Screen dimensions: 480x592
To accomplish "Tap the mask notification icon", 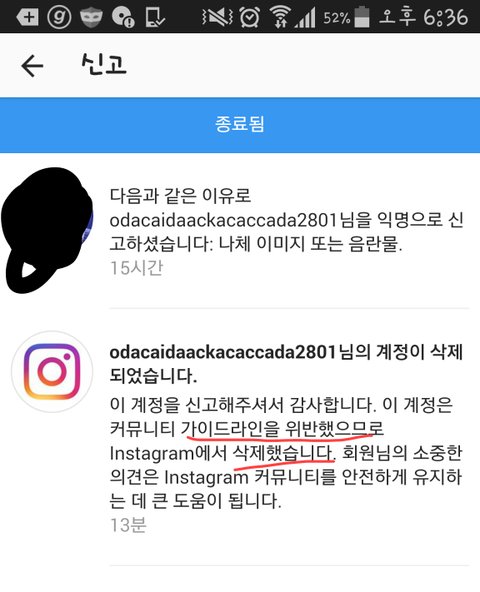I will [91, 17].
